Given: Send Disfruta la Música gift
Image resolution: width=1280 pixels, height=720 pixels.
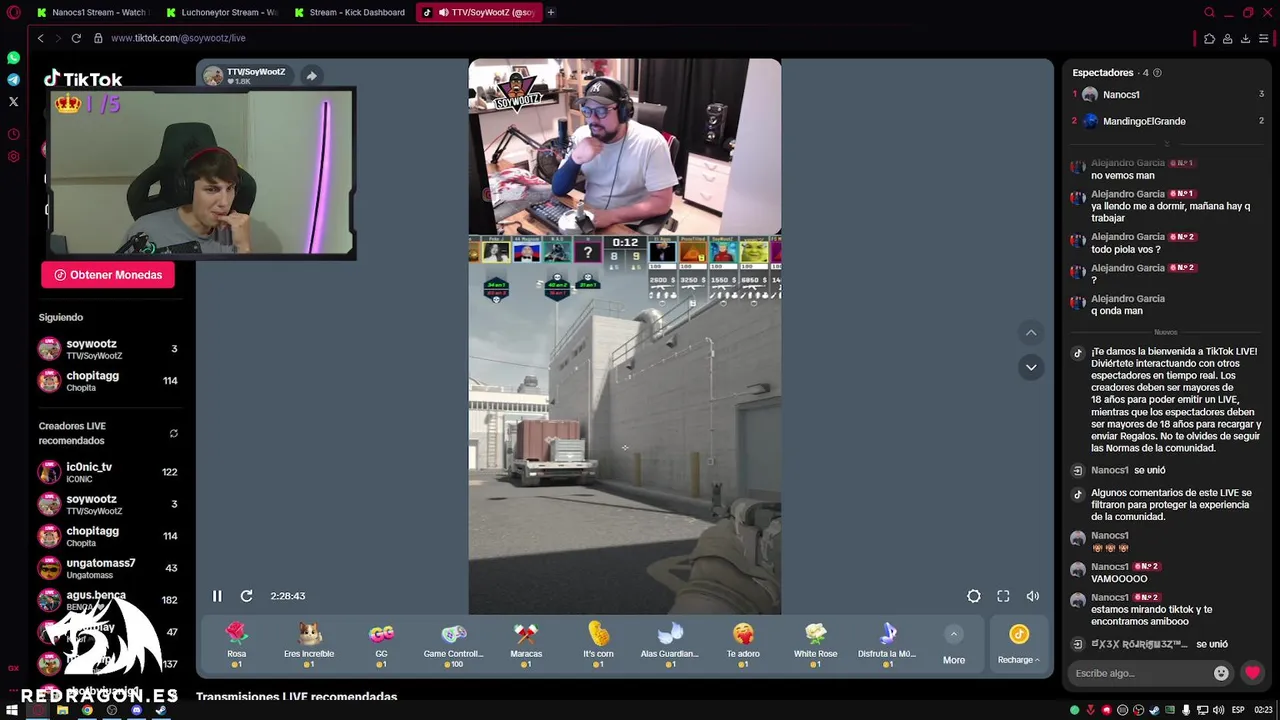Looking at the screenshot, I should point(887,645).
